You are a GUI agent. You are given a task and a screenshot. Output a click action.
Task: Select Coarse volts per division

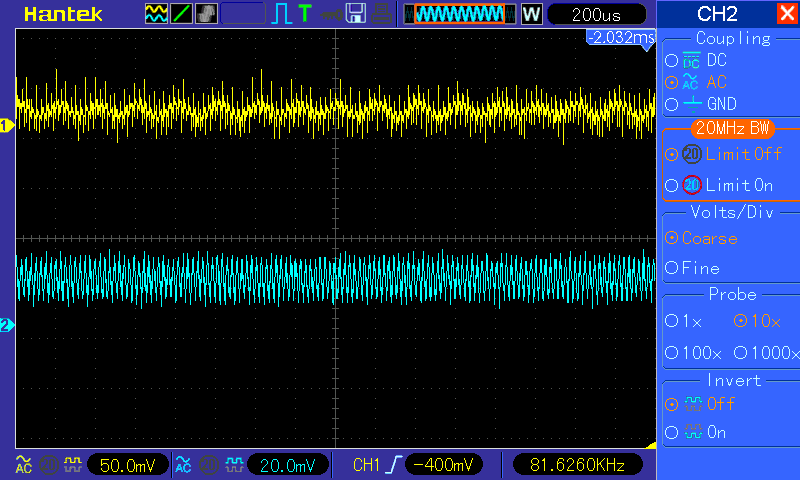click(x=702, y=238)
